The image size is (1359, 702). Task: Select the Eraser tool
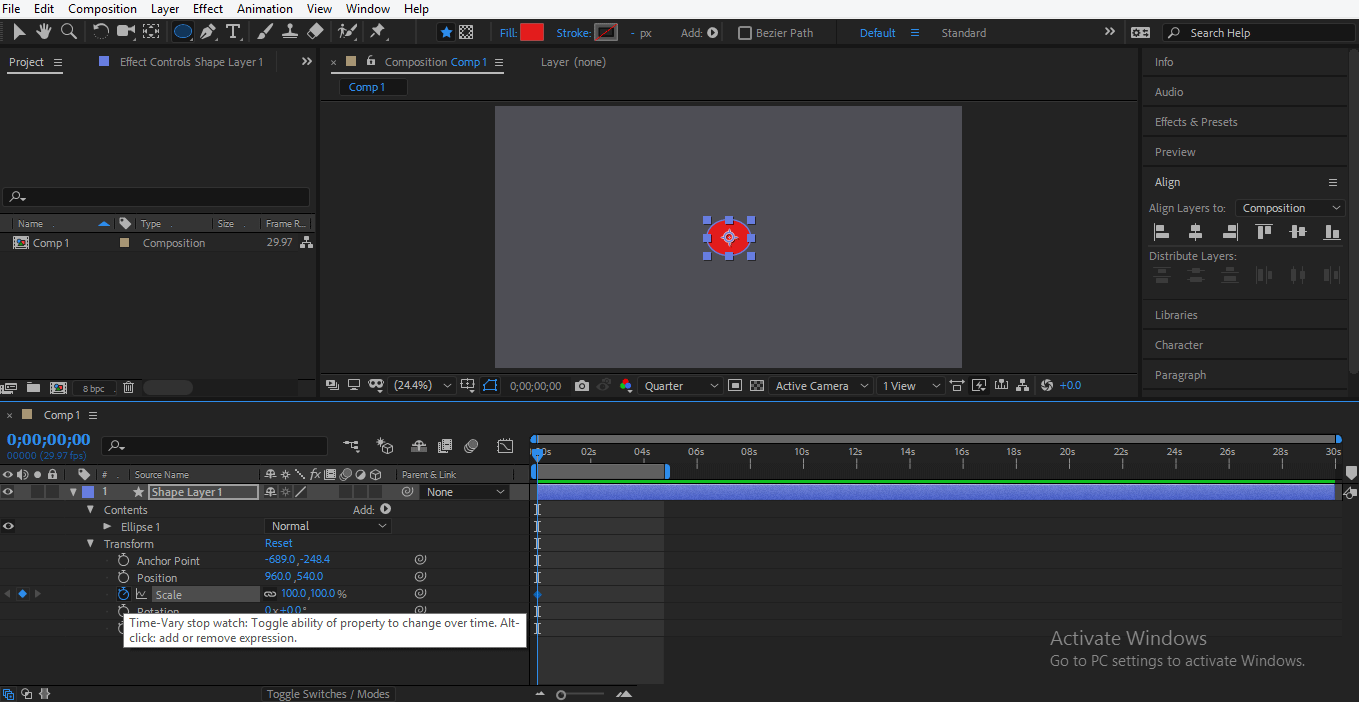click(315, 32)
